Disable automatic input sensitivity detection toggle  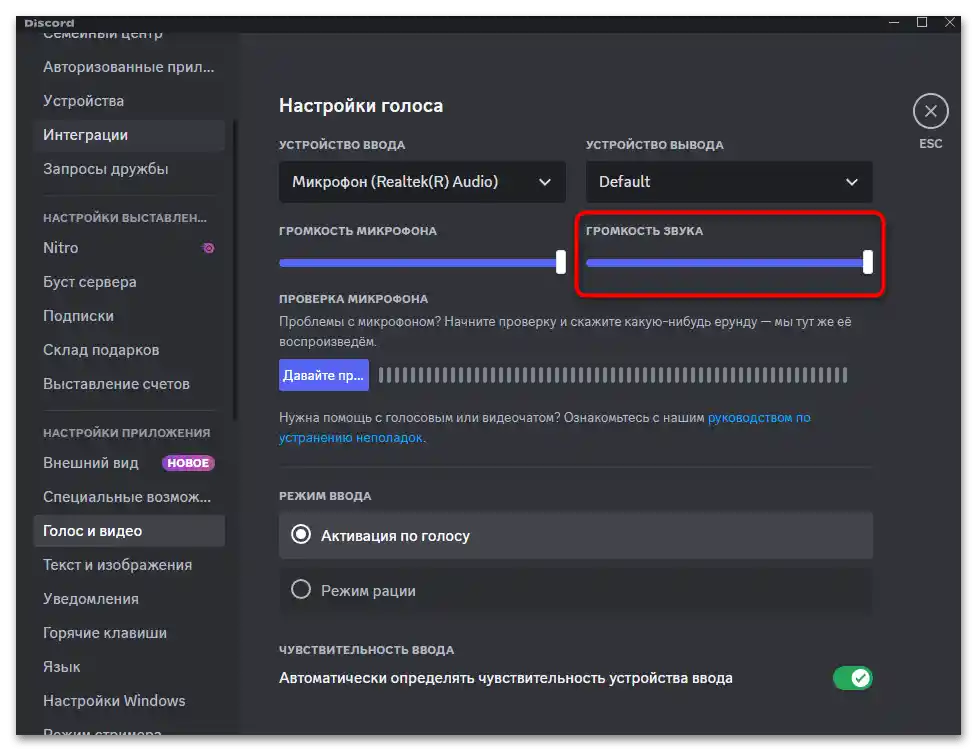(x=852, y=677)
